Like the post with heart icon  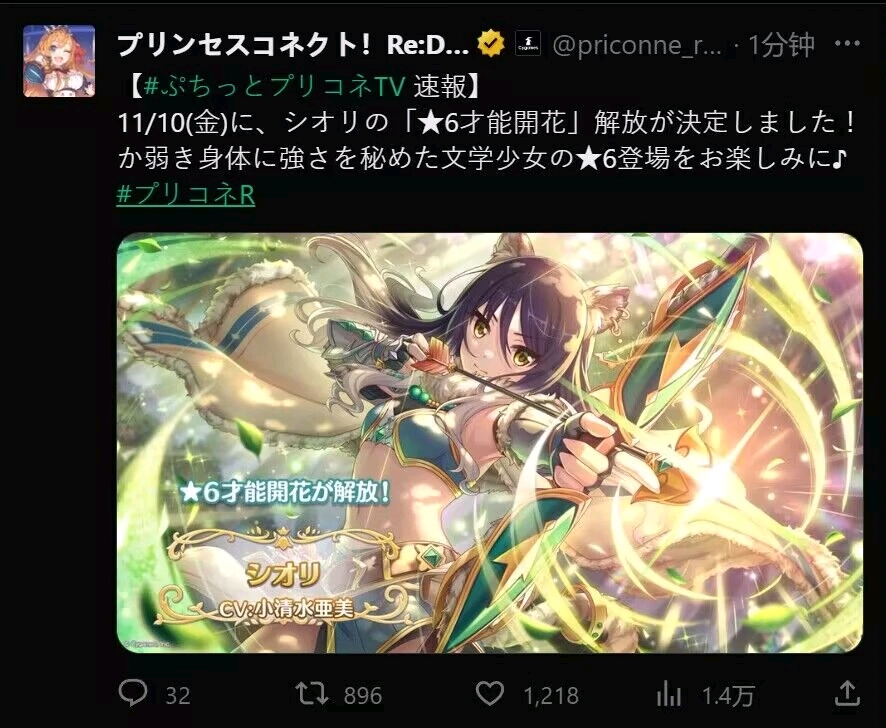tap(489, 692)
